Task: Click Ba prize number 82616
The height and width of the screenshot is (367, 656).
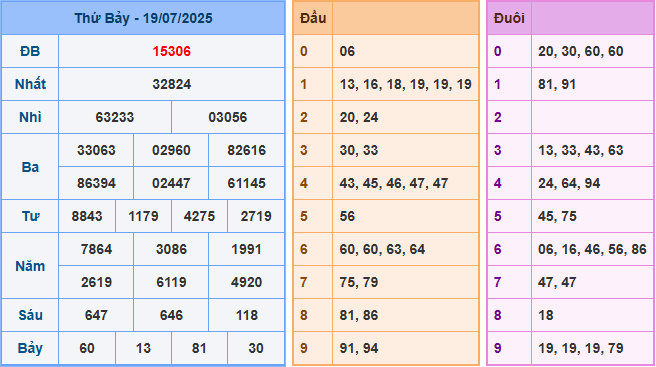Action: (x=246, y=150)
